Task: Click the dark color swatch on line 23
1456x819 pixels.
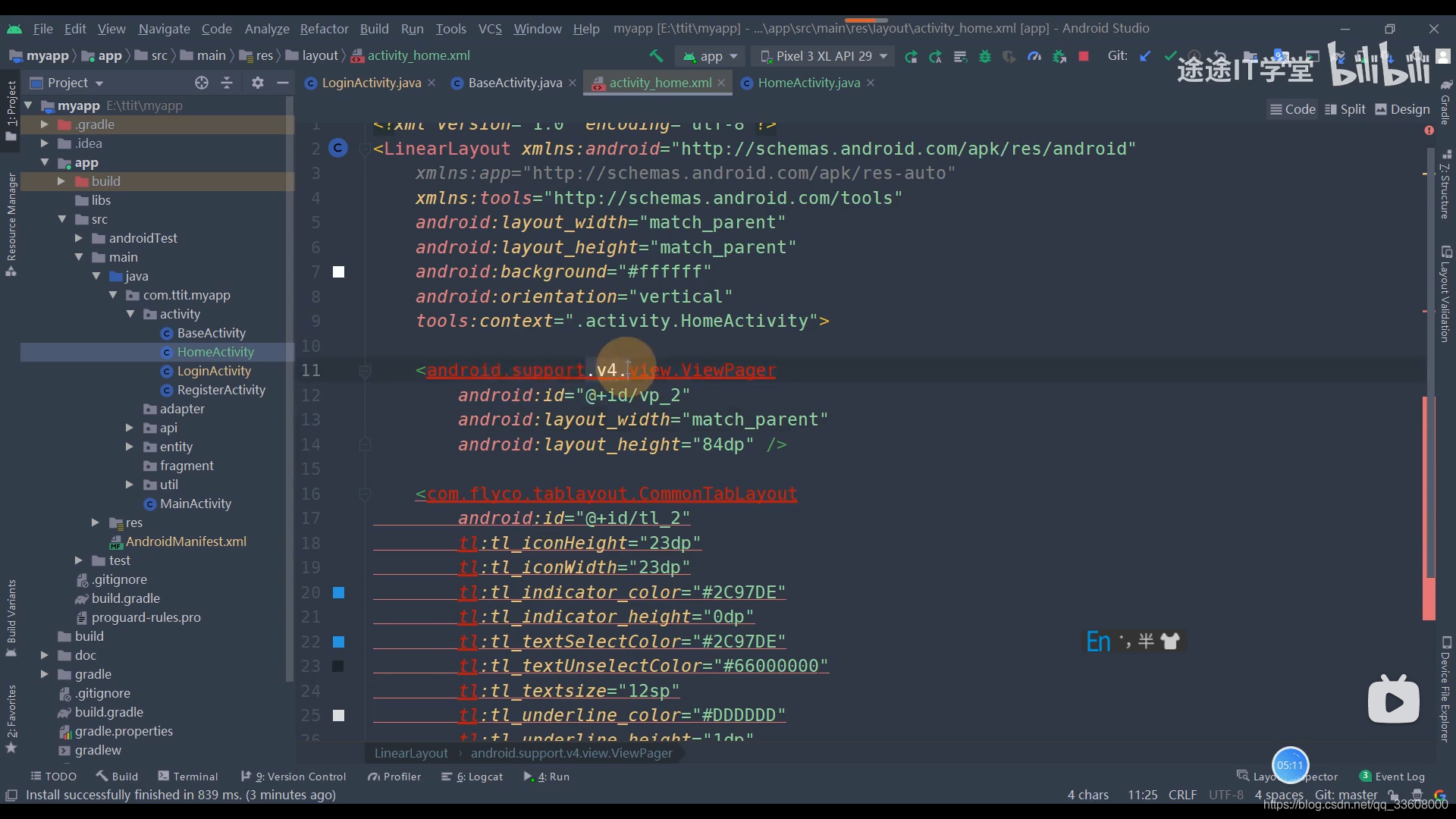Action: [x=339, y=666]
